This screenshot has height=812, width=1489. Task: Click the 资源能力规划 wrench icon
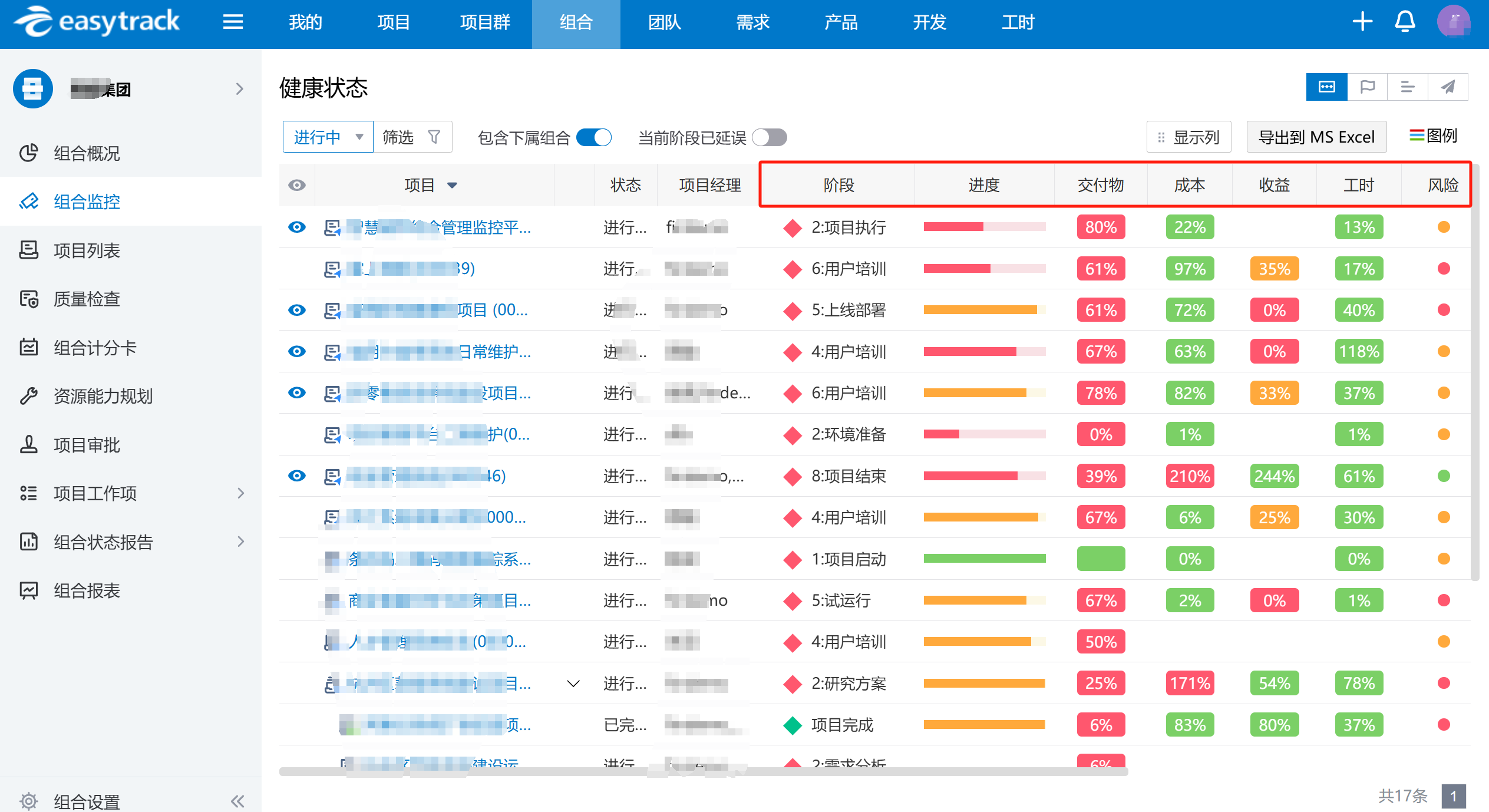[29, 396]
